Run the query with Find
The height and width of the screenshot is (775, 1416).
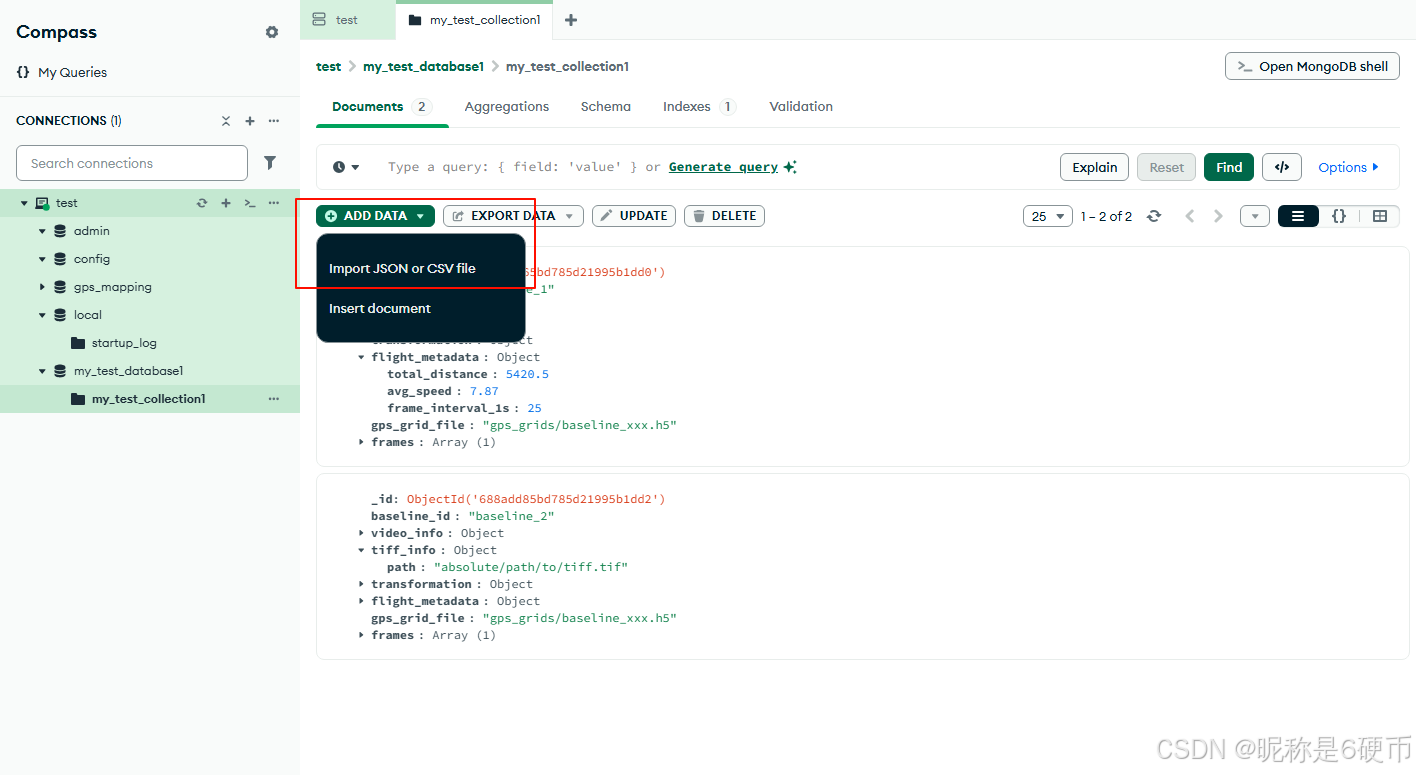[x=1229, y=167]
